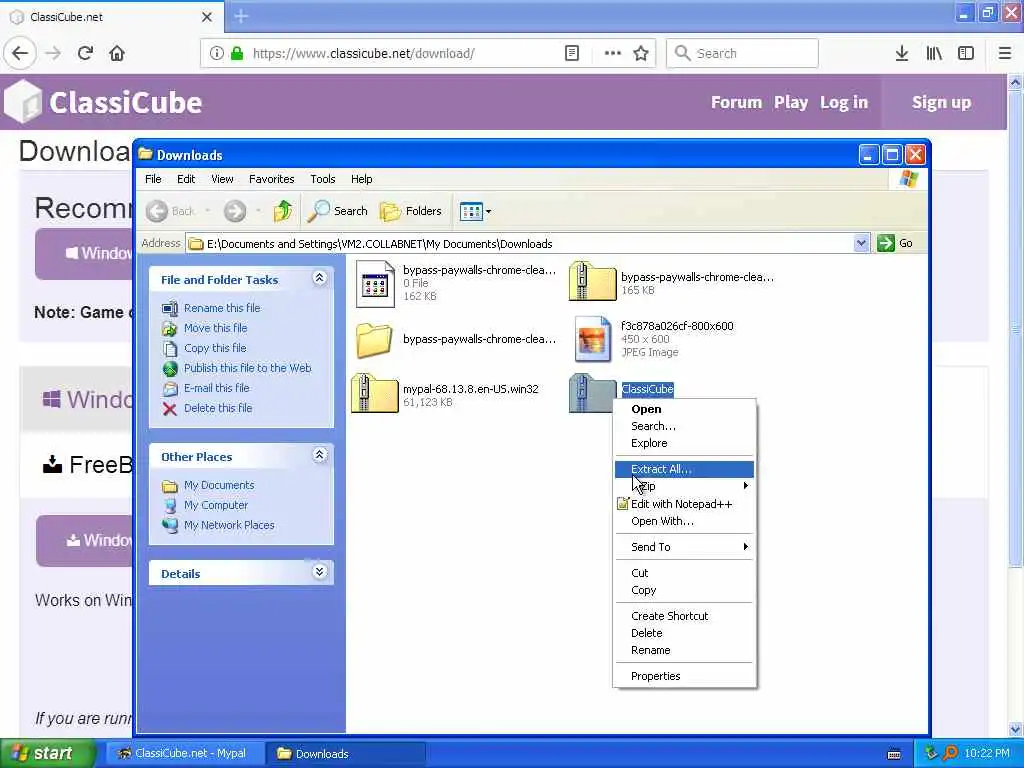Screen dimensions: 1024x768
Task: Open browser Downloads arrow icon
Action: [902, 53]
